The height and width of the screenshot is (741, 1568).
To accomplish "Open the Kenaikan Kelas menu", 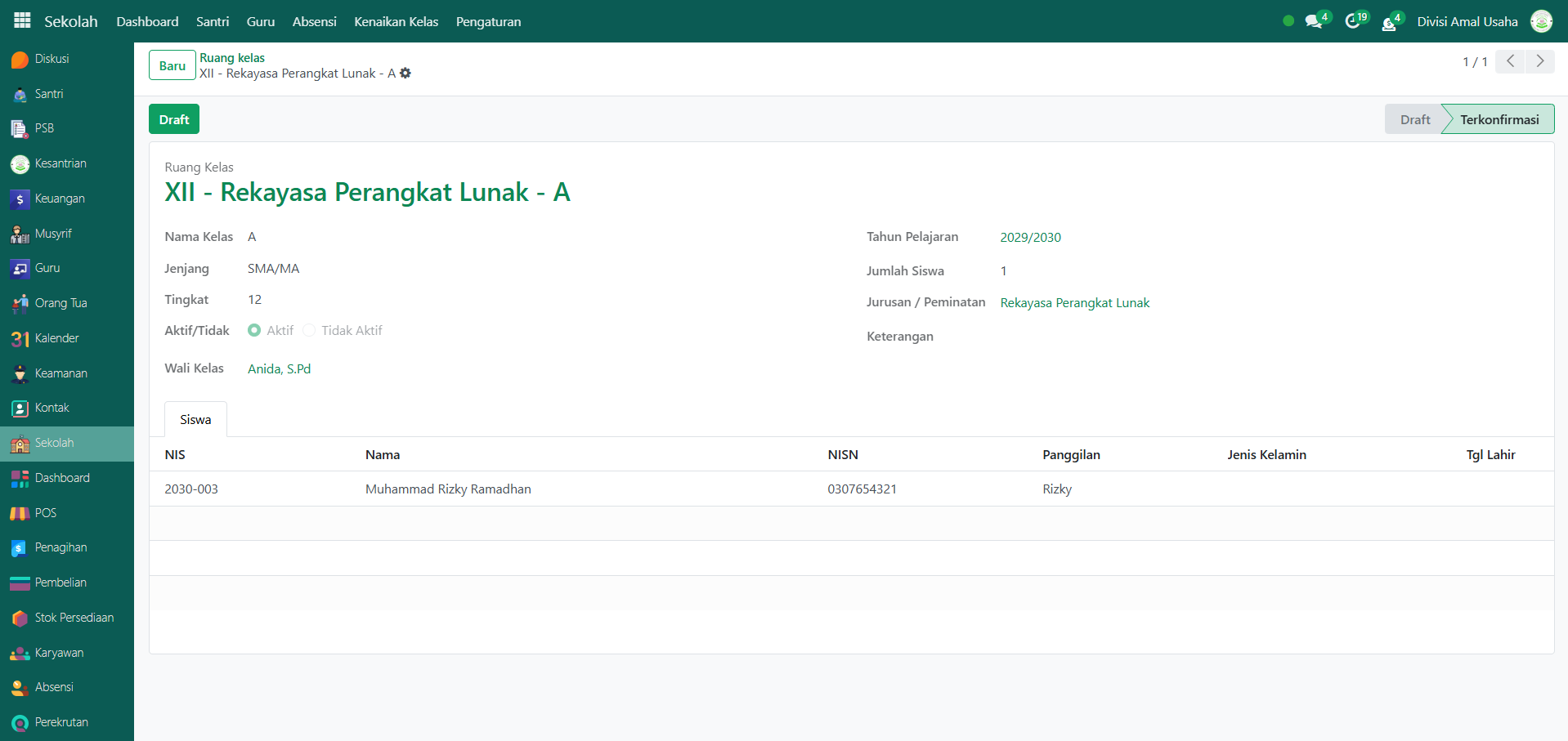I will click(396, 21).
